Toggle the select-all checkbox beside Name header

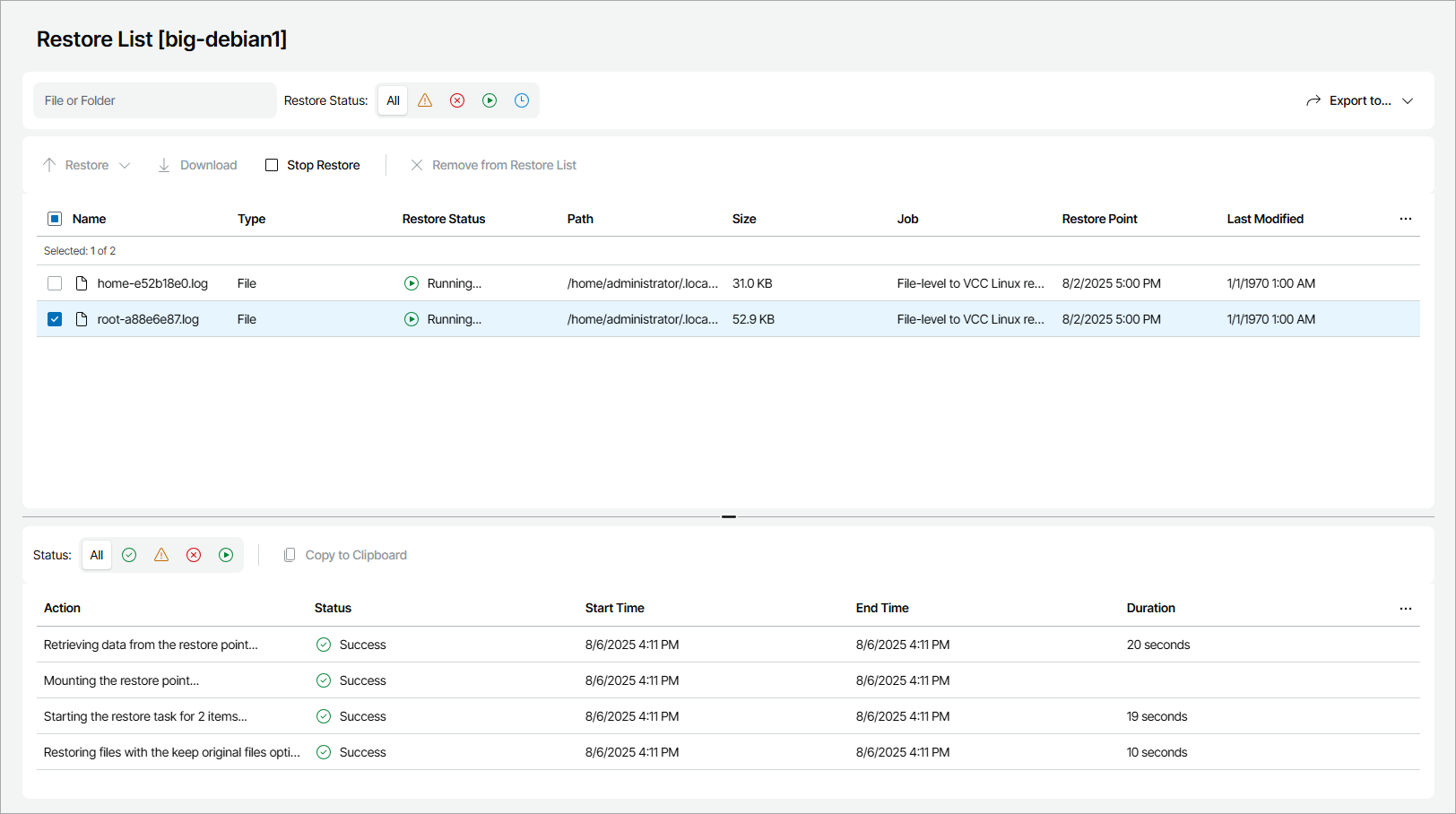[x=55, y=219]
